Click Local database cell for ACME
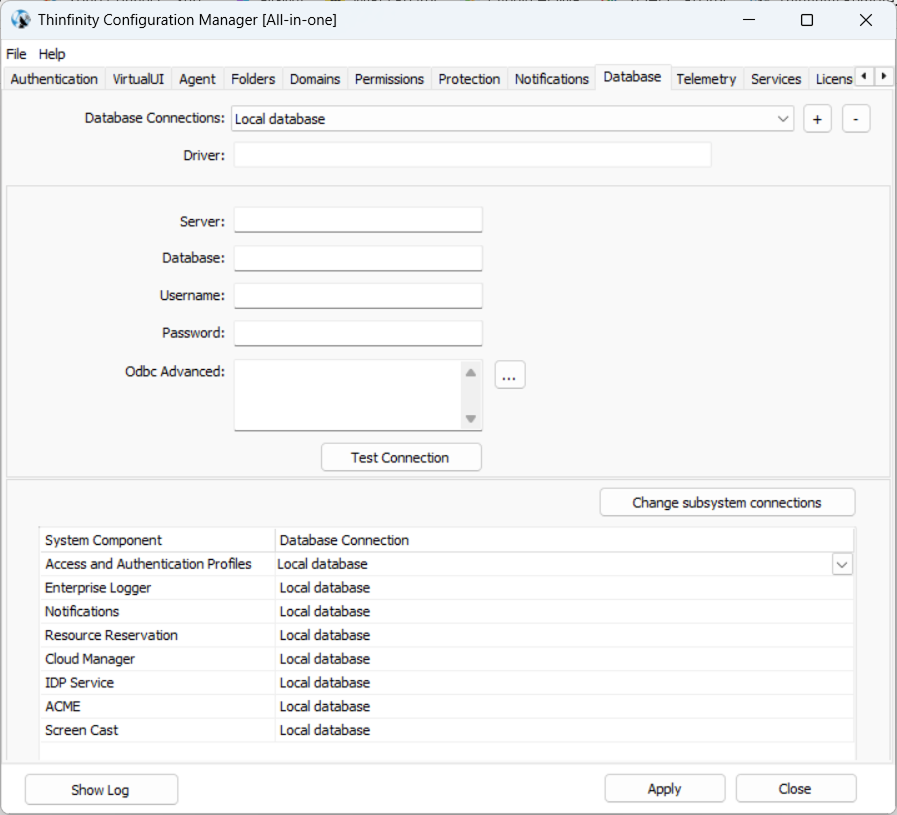 (x=564, y=706)
